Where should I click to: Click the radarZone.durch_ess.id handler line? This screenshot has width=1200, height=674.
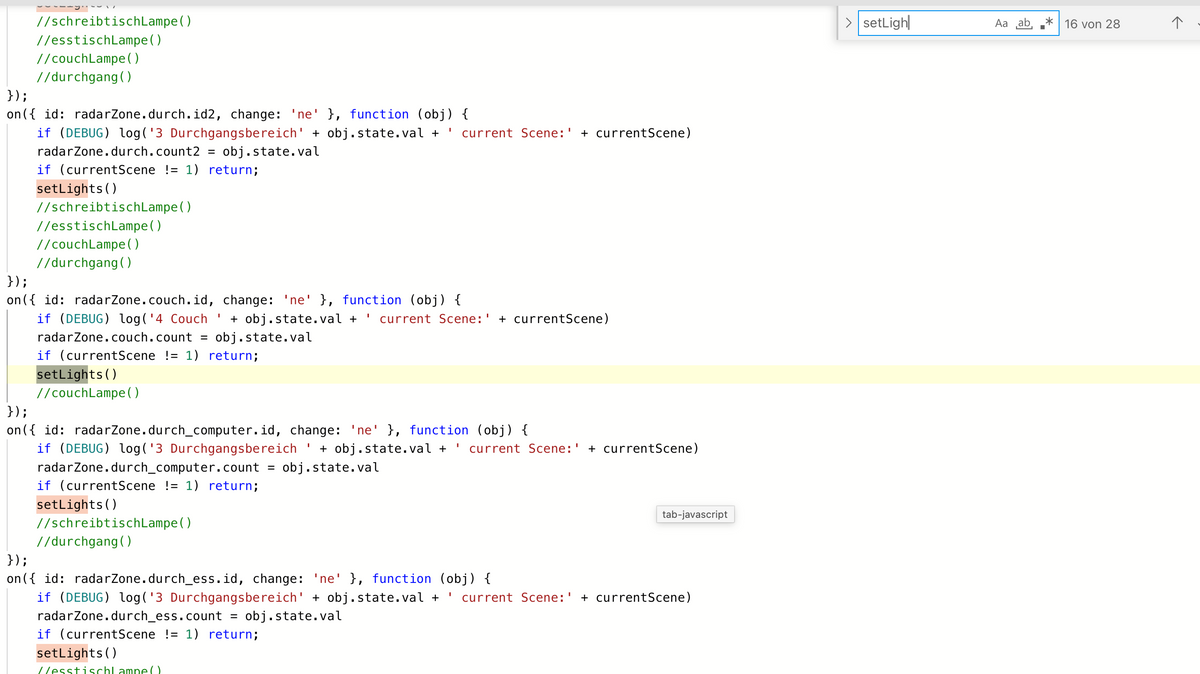[x=249, y=579]
